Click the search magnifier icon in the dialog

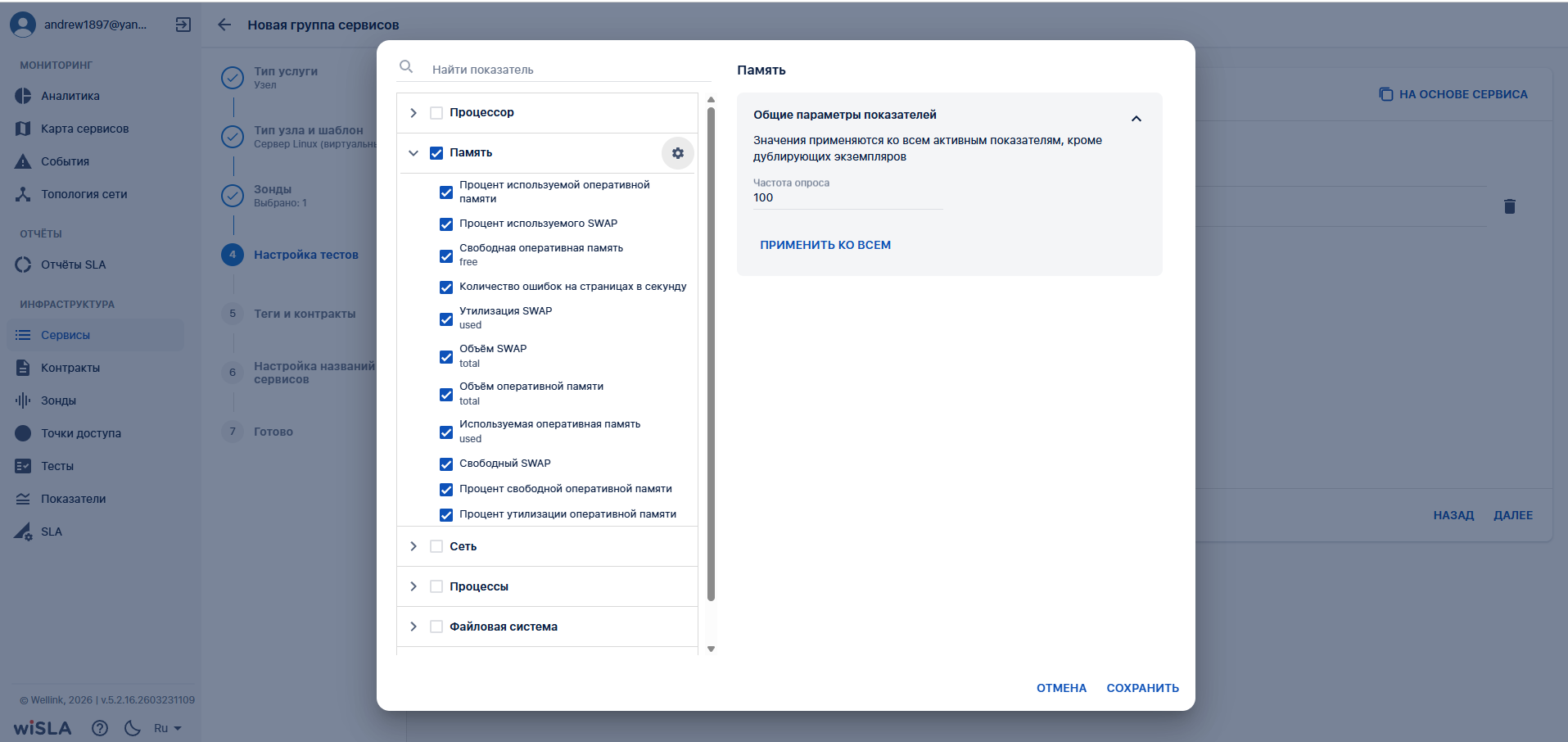pyautogui.click(x=406, y=67)
